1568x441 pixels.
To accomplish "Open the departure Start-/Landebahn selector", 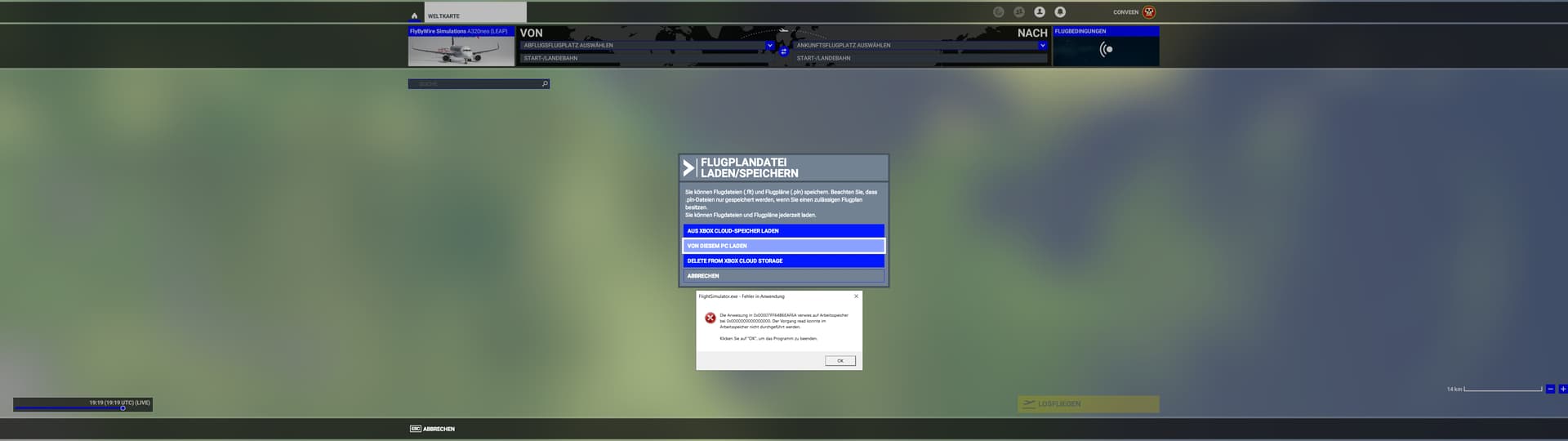I will point(647,58).
